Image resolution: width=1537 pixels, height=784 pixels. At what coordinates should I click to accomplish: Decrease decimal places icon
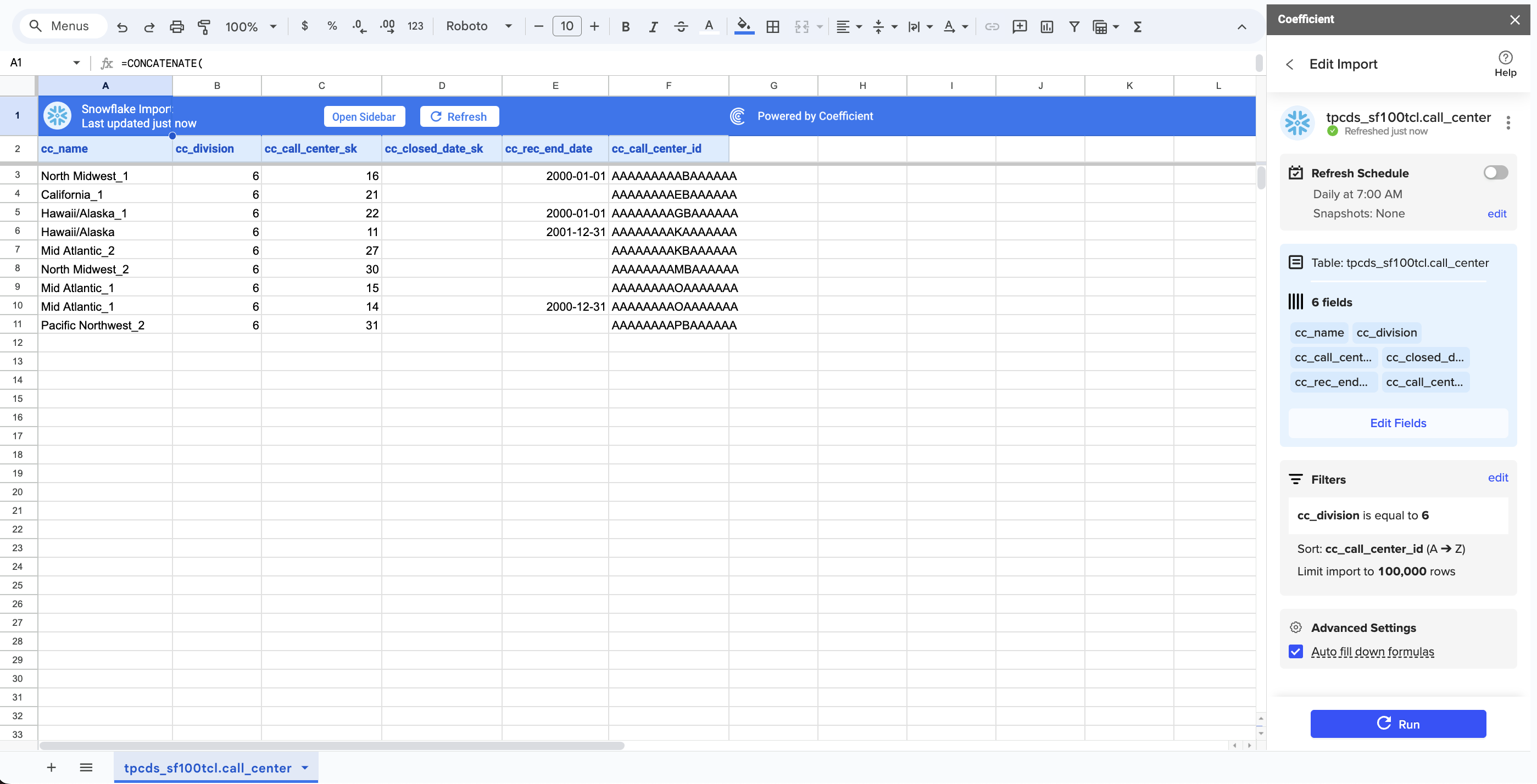[x=359, y=26]
